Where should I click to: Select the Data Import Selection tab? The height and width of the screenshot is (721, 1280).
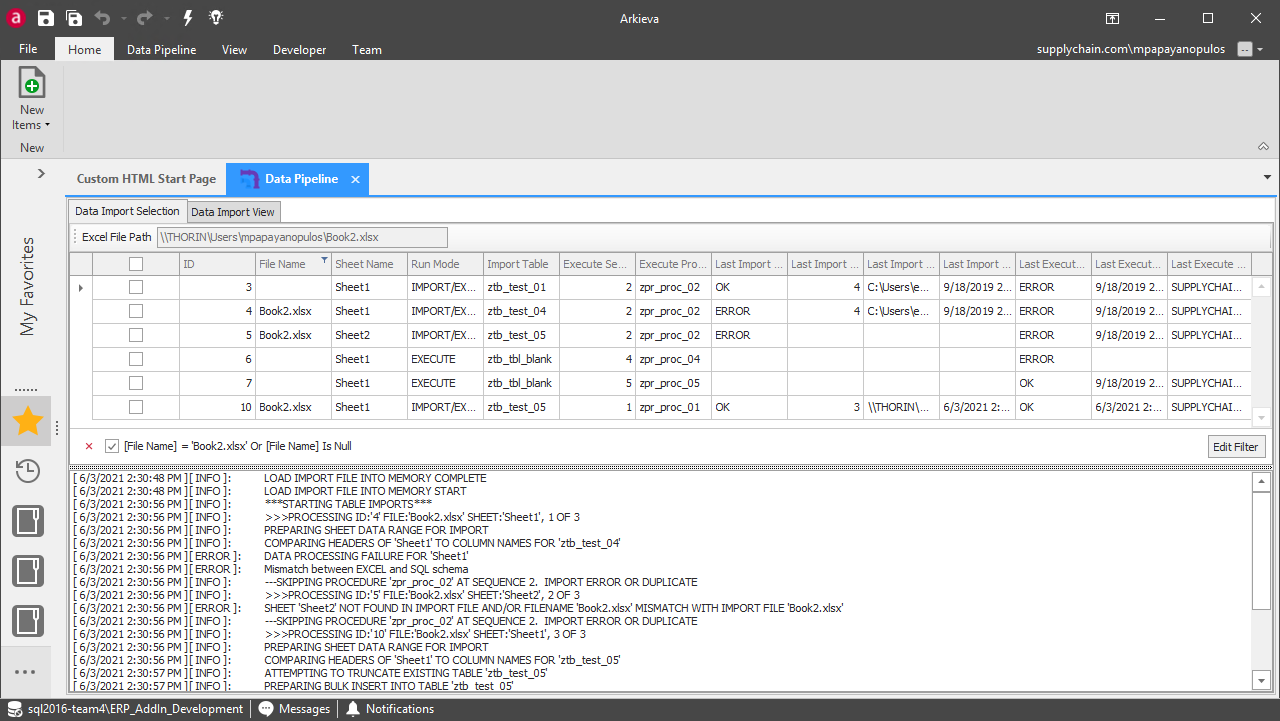click(127, 211)
